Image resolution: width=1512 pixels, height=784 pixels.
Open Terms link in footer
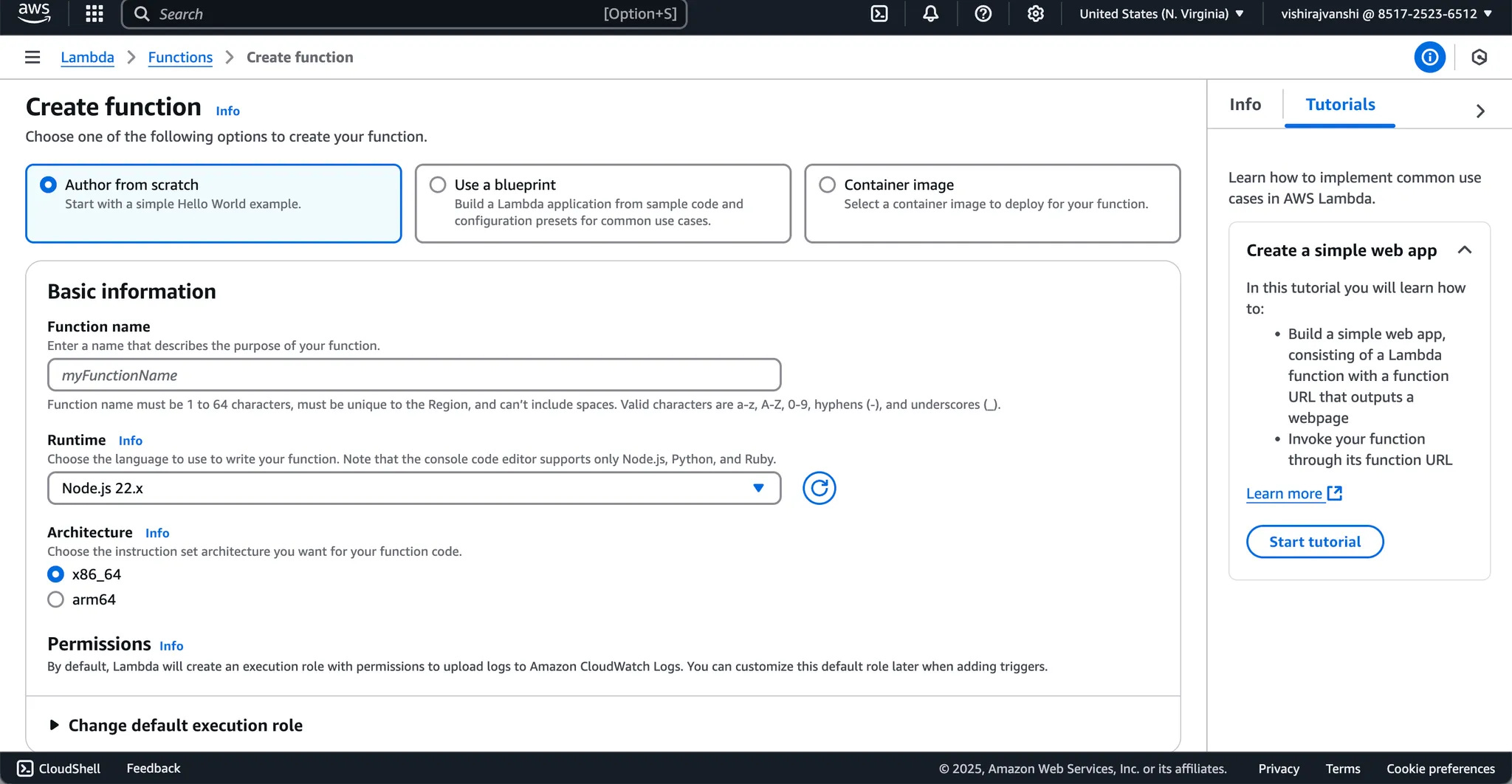[x=1343, y=768]
